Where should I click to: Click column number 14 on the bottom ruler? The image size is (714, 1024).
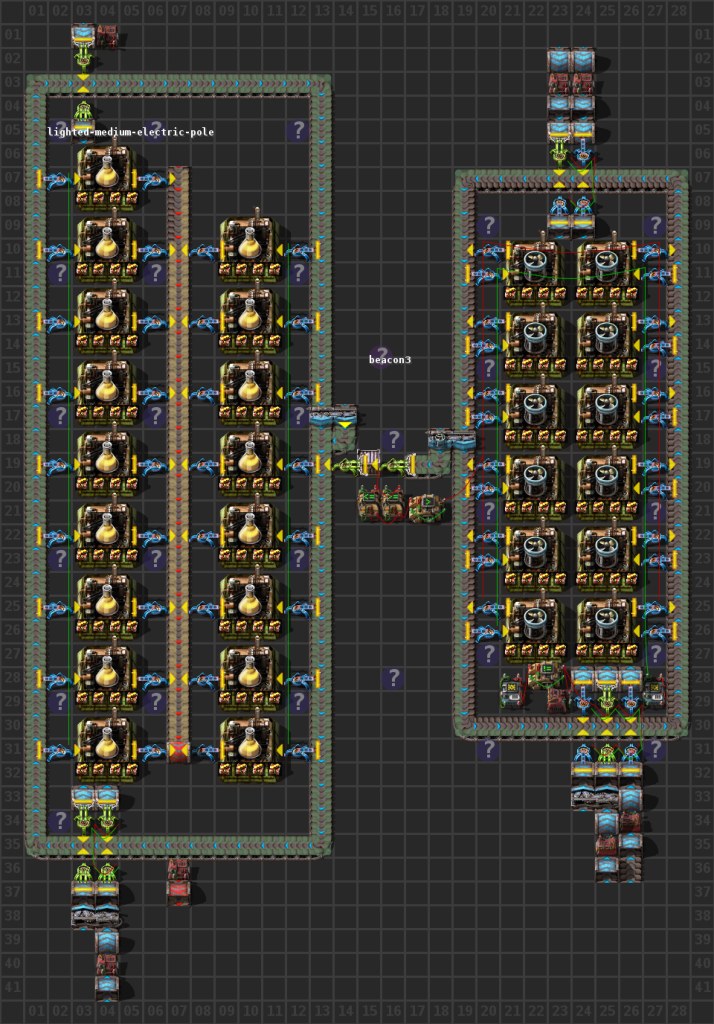click(x=345, y=1012)
